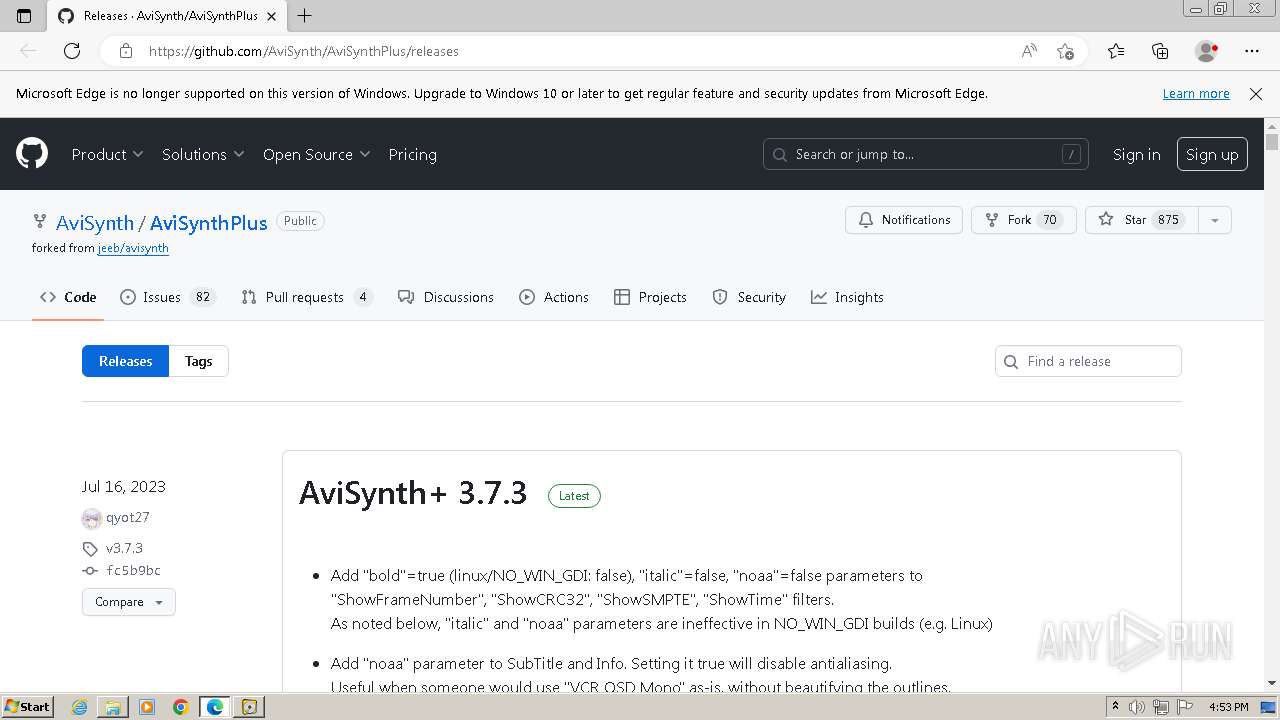Select the Releases toggle button

pyautogui.click(x=125, y=361)
